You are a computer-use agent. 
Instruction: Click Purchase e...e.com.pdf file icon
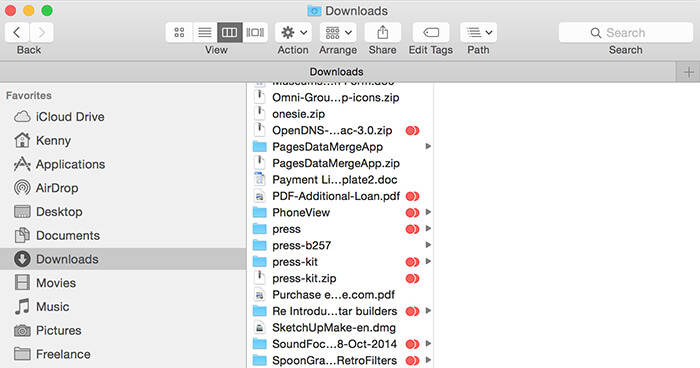259,295
